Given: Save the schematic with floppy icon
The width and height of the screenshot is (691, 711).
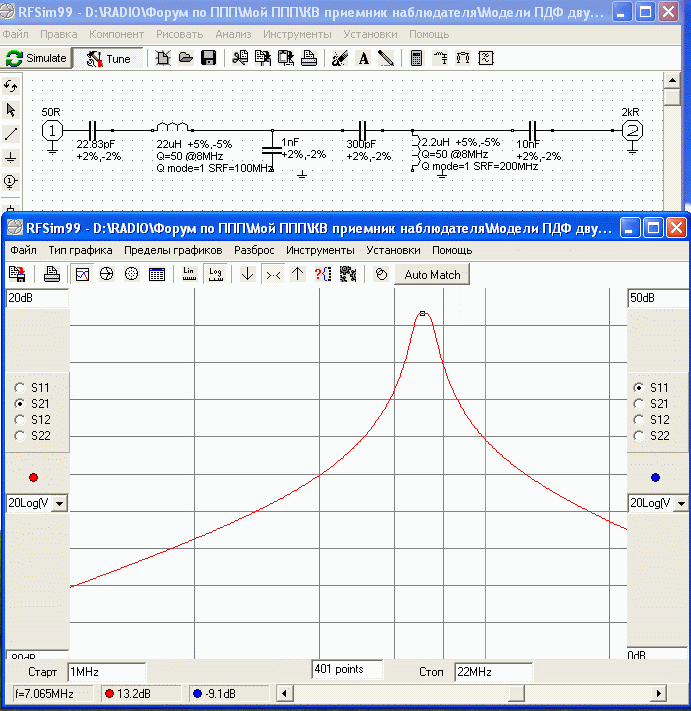Looking at the screenshot, I should [x=209, y=58].
